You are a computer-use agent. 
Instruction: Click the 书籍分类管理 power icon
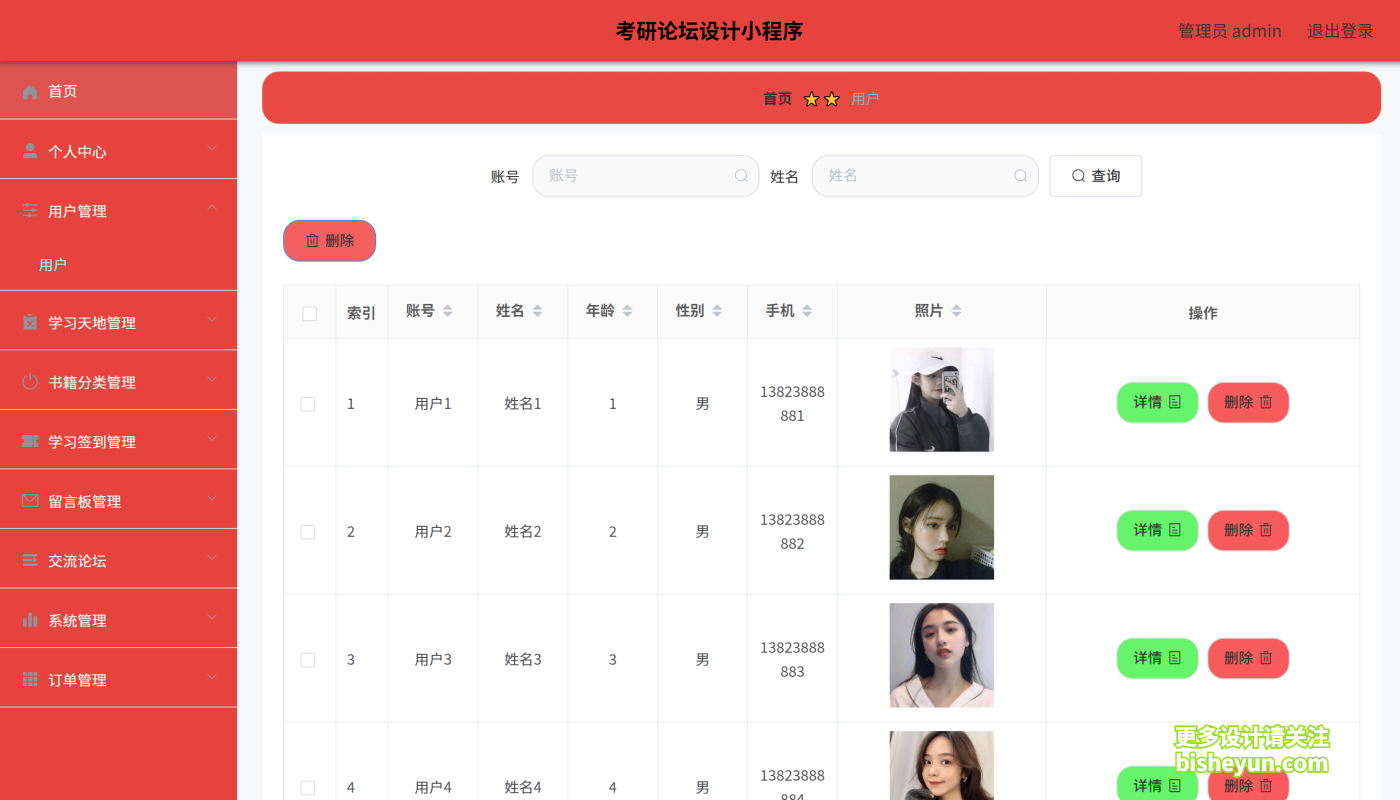point(29,380)
